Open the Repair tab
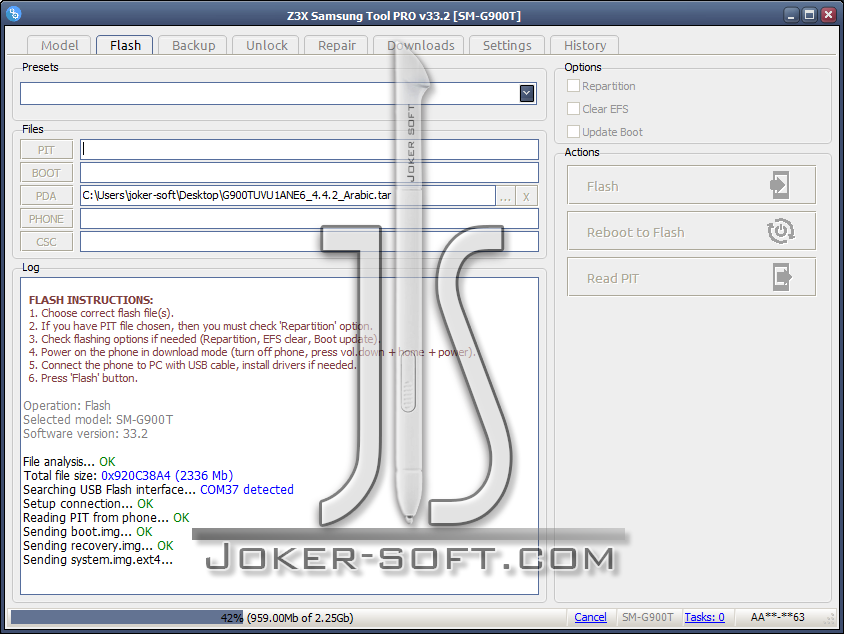Screen dimensions: 844x634 pyautogui.click(x=336, y=46)
